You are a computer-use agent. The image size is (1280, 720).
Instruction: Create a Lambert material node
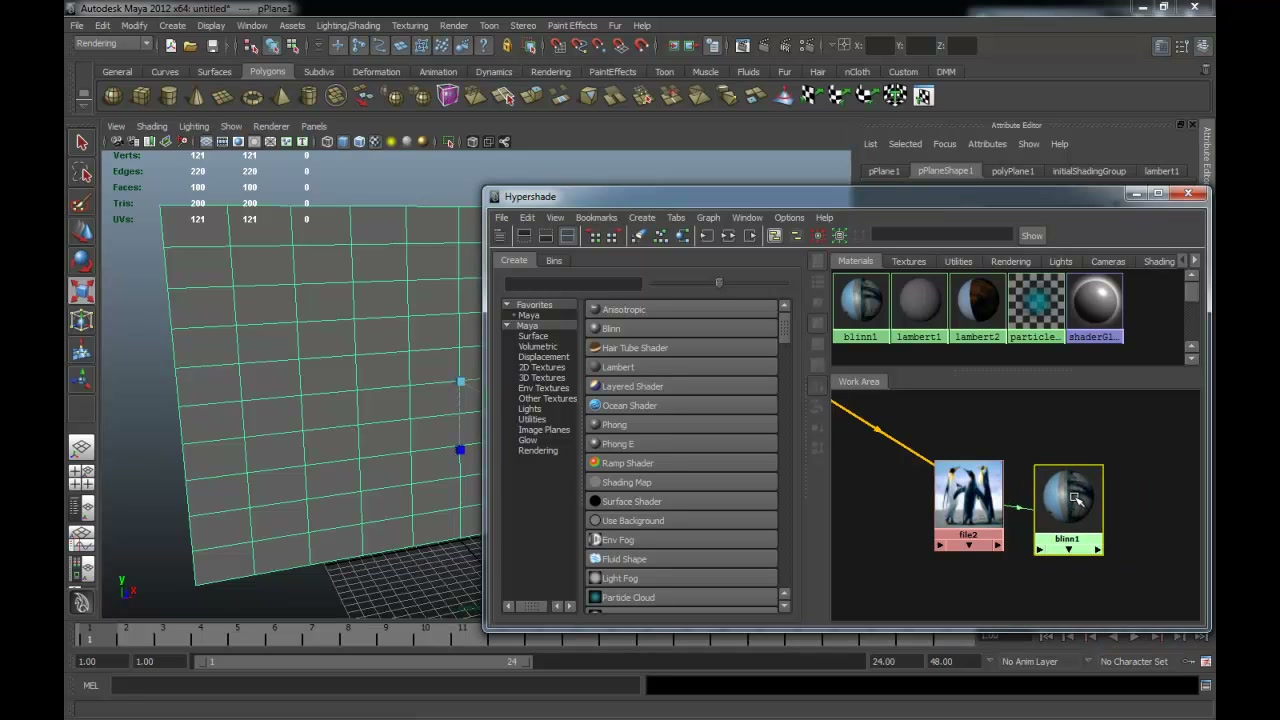(x=682, y=367)
